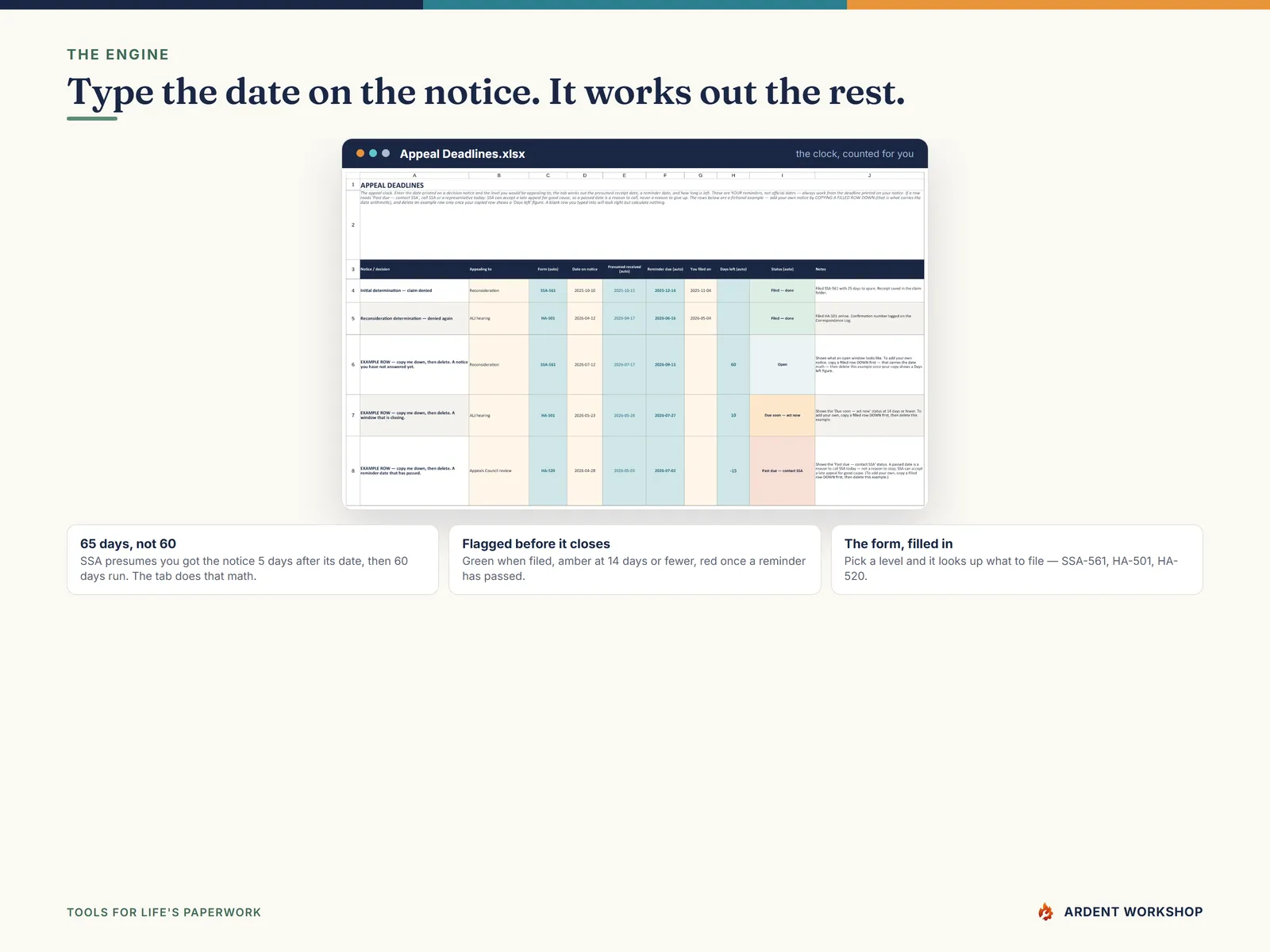Screen dimensions: 1270x952
Task: Click the "Presumed received (auto)" header cell
Action: coord(624,269)
